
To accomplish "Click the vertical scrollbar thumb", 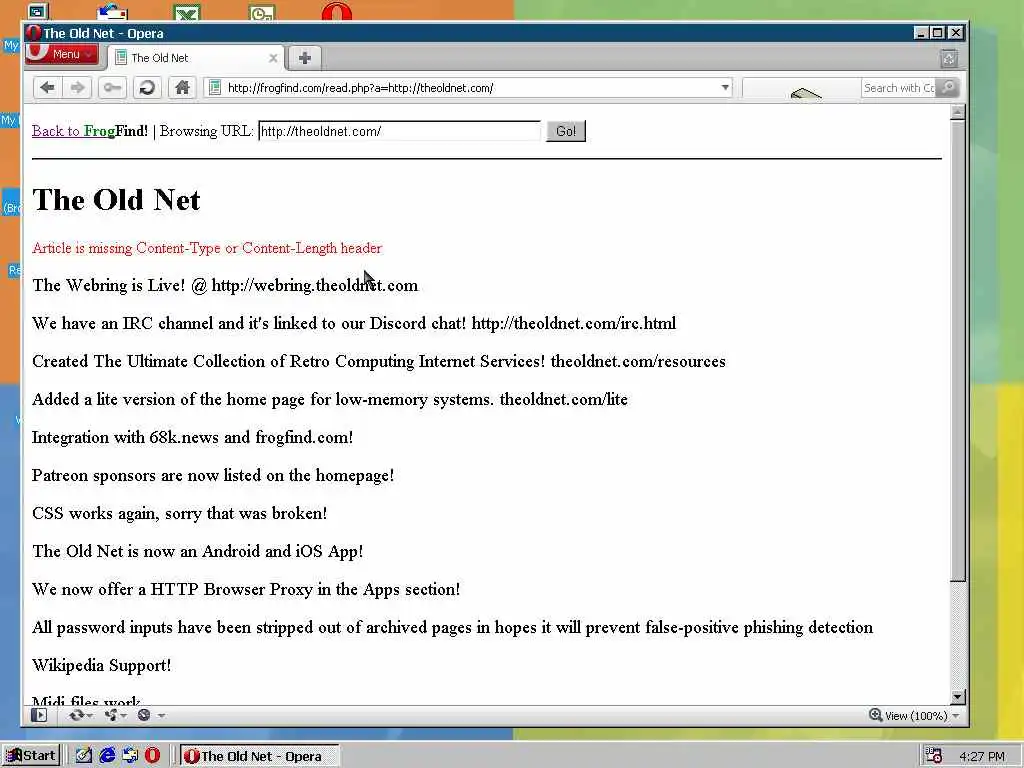I will click(957, 349).
